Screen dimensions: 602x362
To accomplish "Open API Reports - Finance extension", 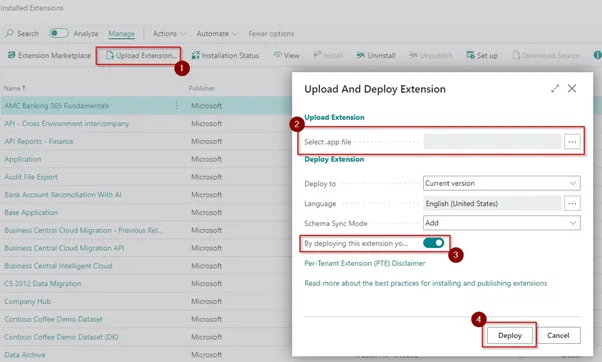I will click(x=39, y=141).
